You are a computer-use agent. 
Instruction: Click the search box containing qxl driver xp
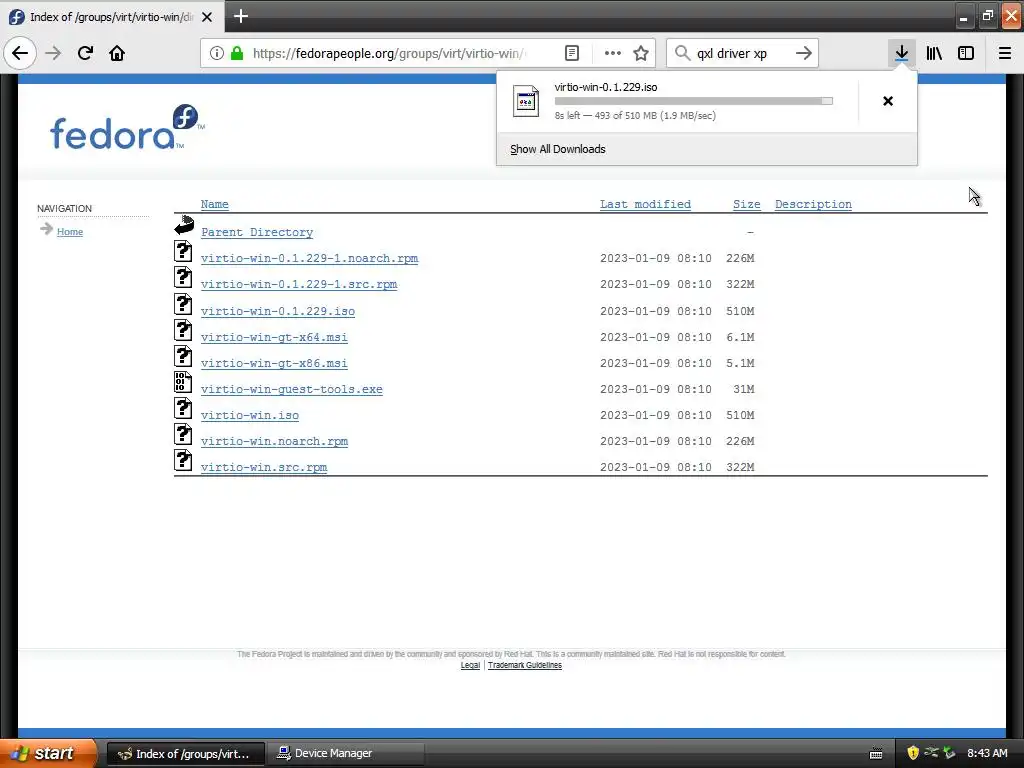coord(742,53)
